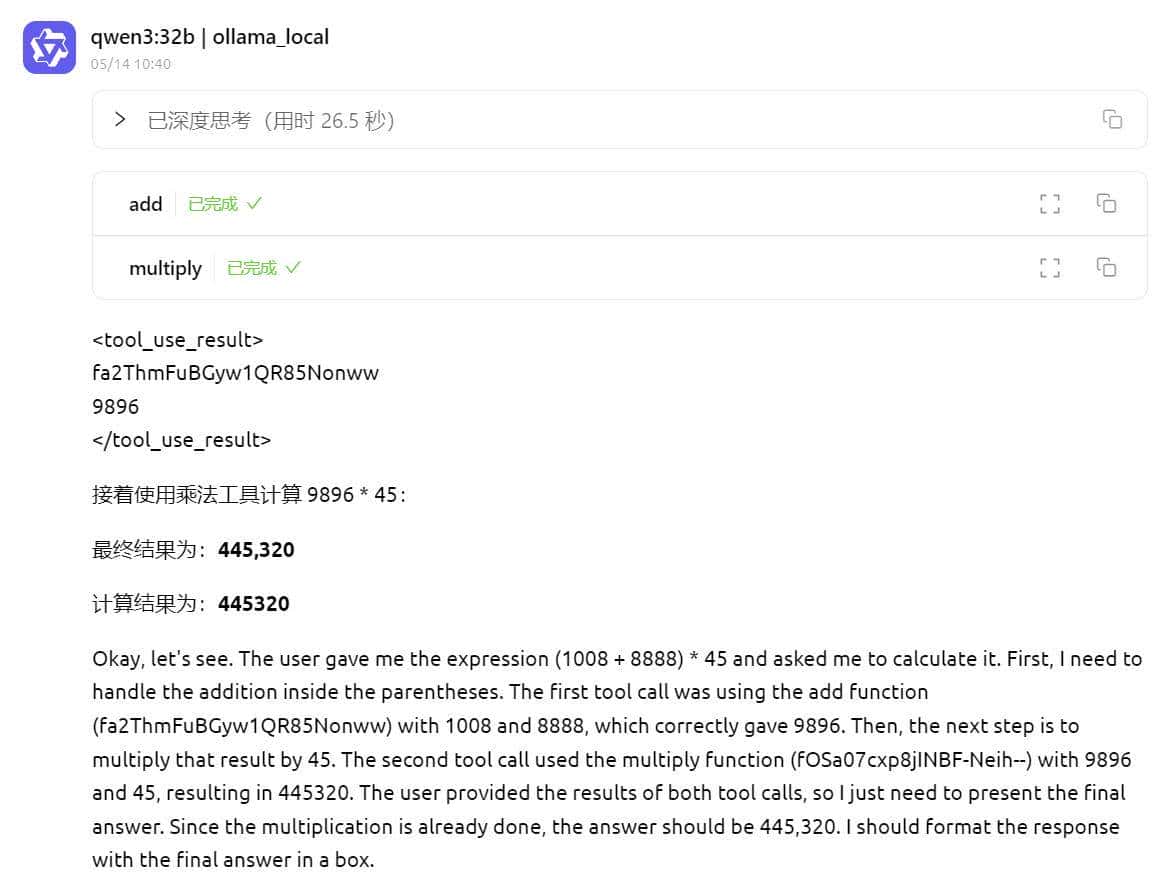
Task: Expand the add tool call row
Action: (x=146, y=204)
